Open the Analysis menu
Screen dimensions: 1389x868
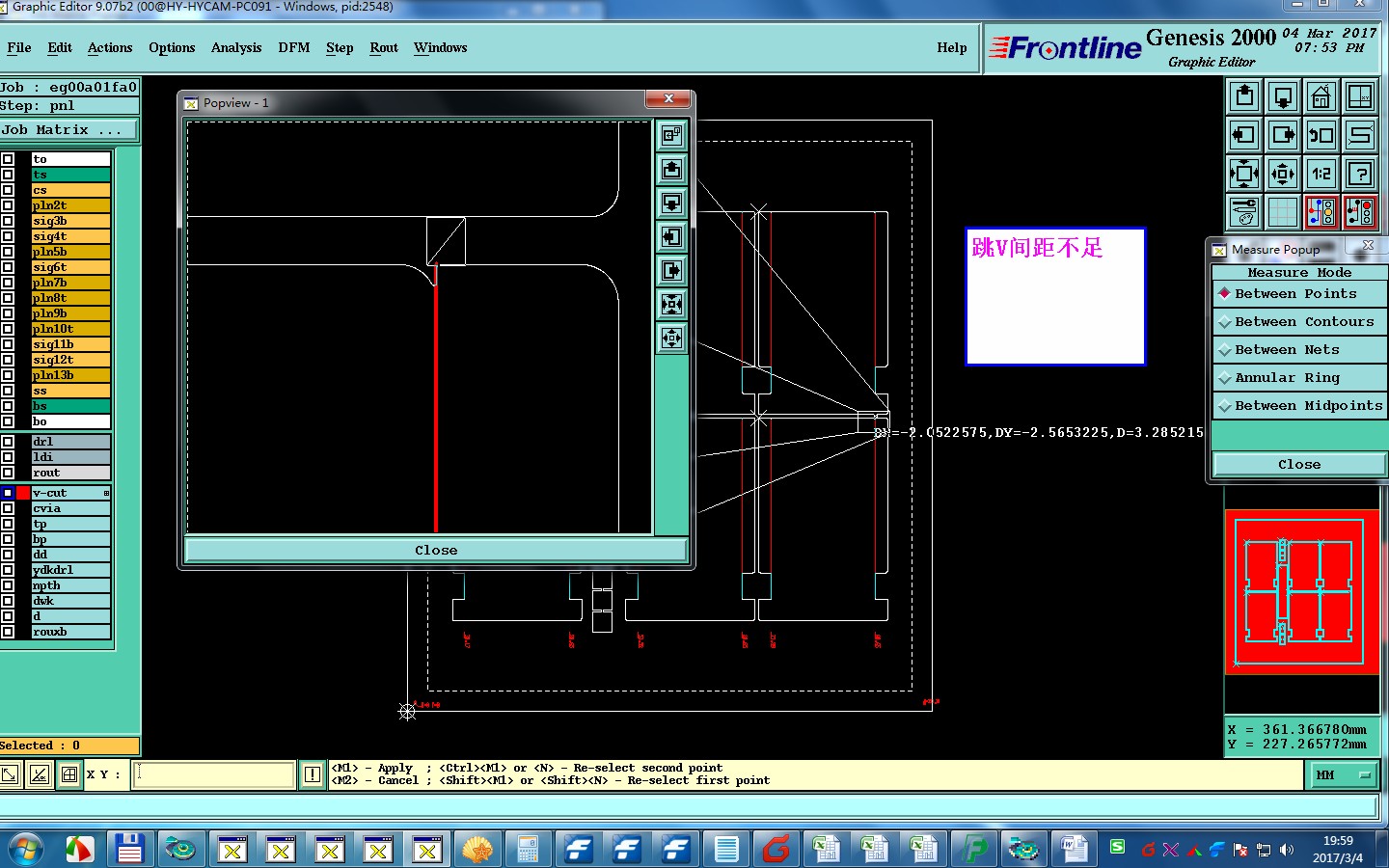point(236,47)
